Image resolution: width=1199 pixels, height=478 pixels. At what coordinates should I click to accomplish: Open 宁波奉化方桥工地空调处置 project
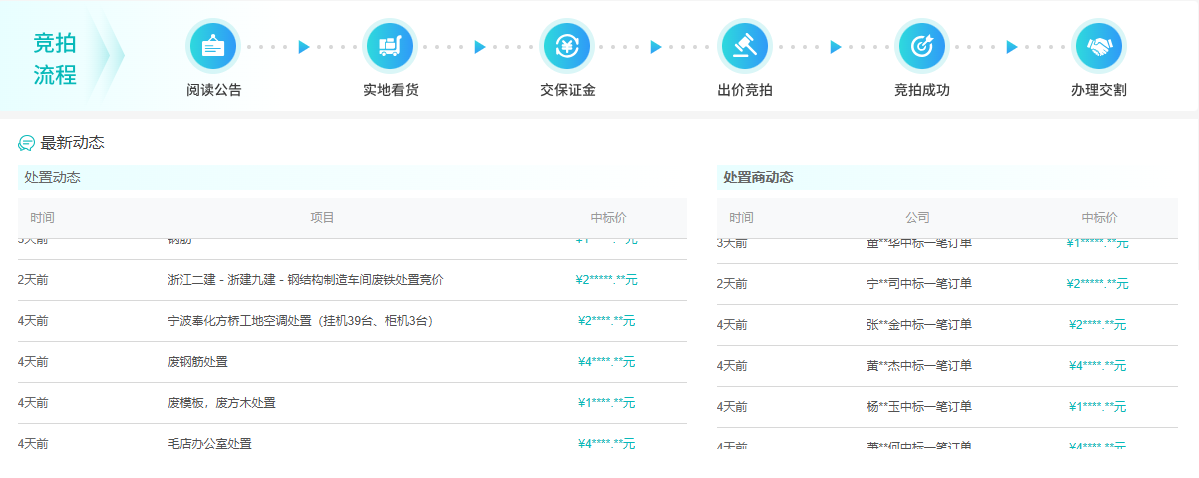click(x=300, y=321)
